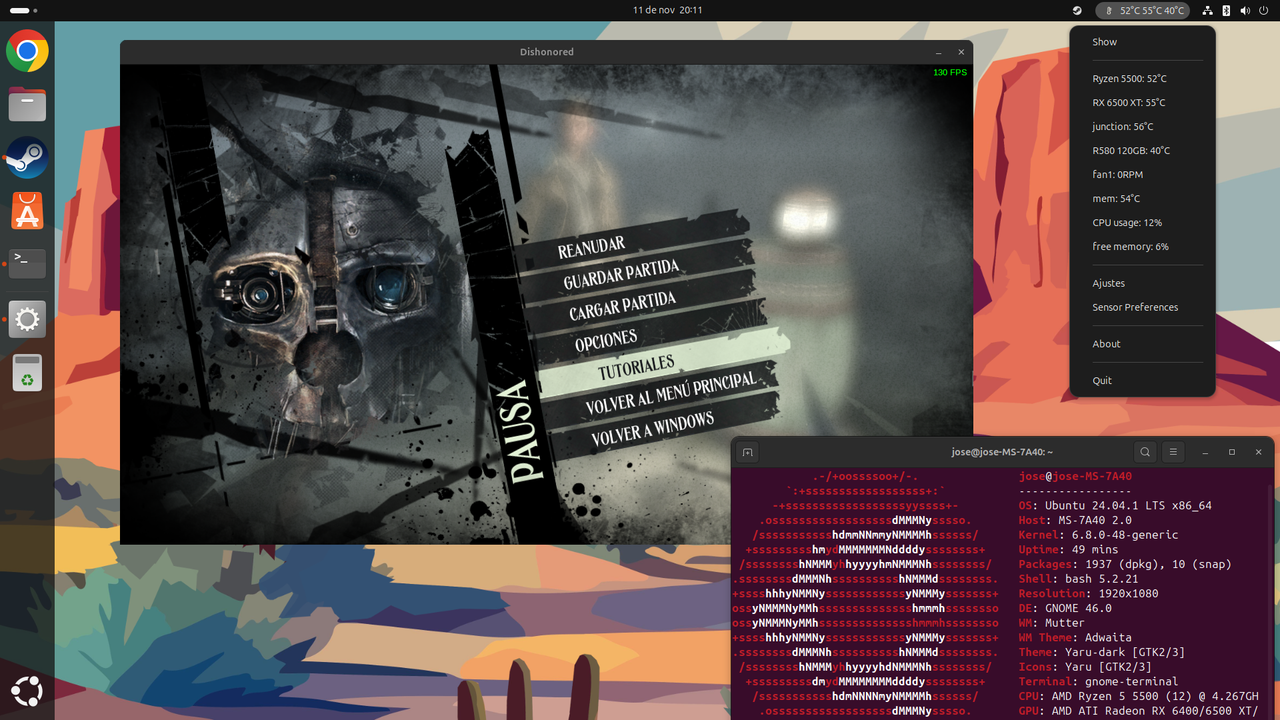Click the CPU: AMD Ryzen 5 5500 line

[1139, 696]
